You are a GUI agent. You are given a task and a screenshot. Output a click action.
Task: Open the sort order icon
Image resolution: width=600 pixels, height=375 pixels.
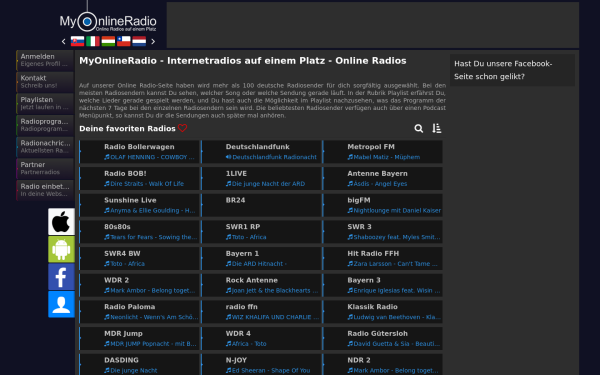coord(437,129)
